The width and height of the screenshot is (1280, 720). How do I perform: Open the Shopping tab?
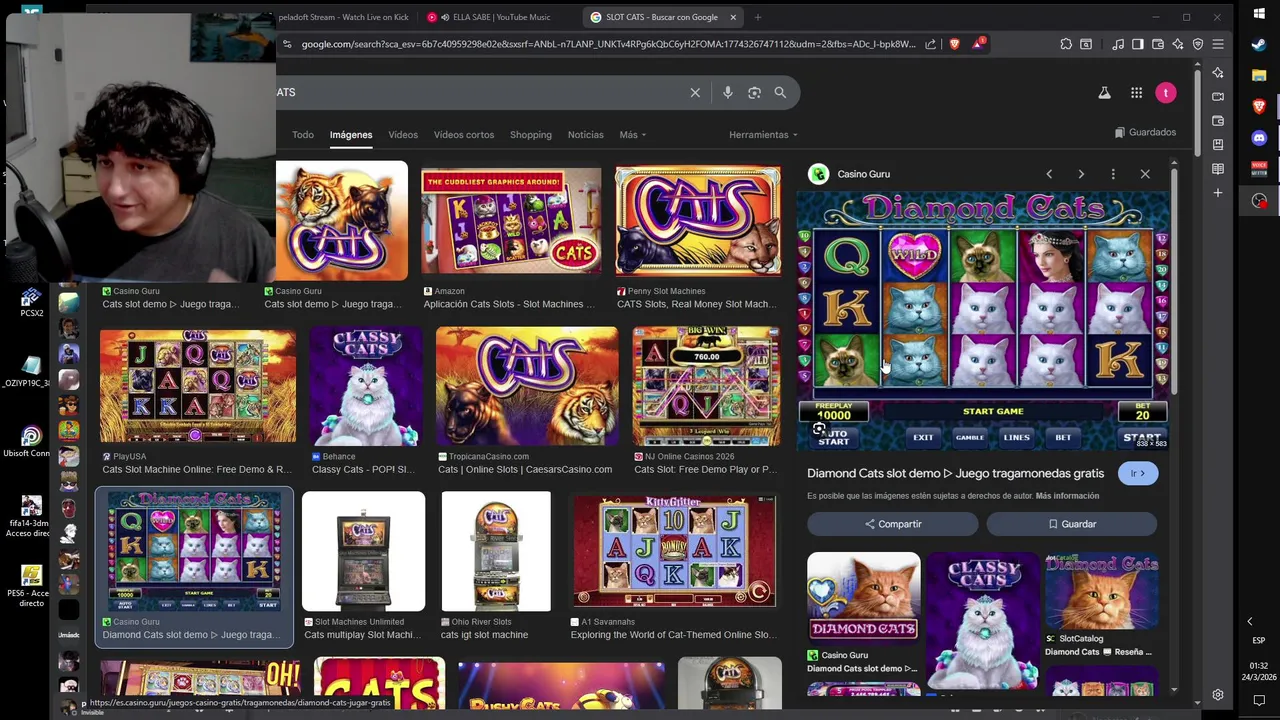(531, 134)
